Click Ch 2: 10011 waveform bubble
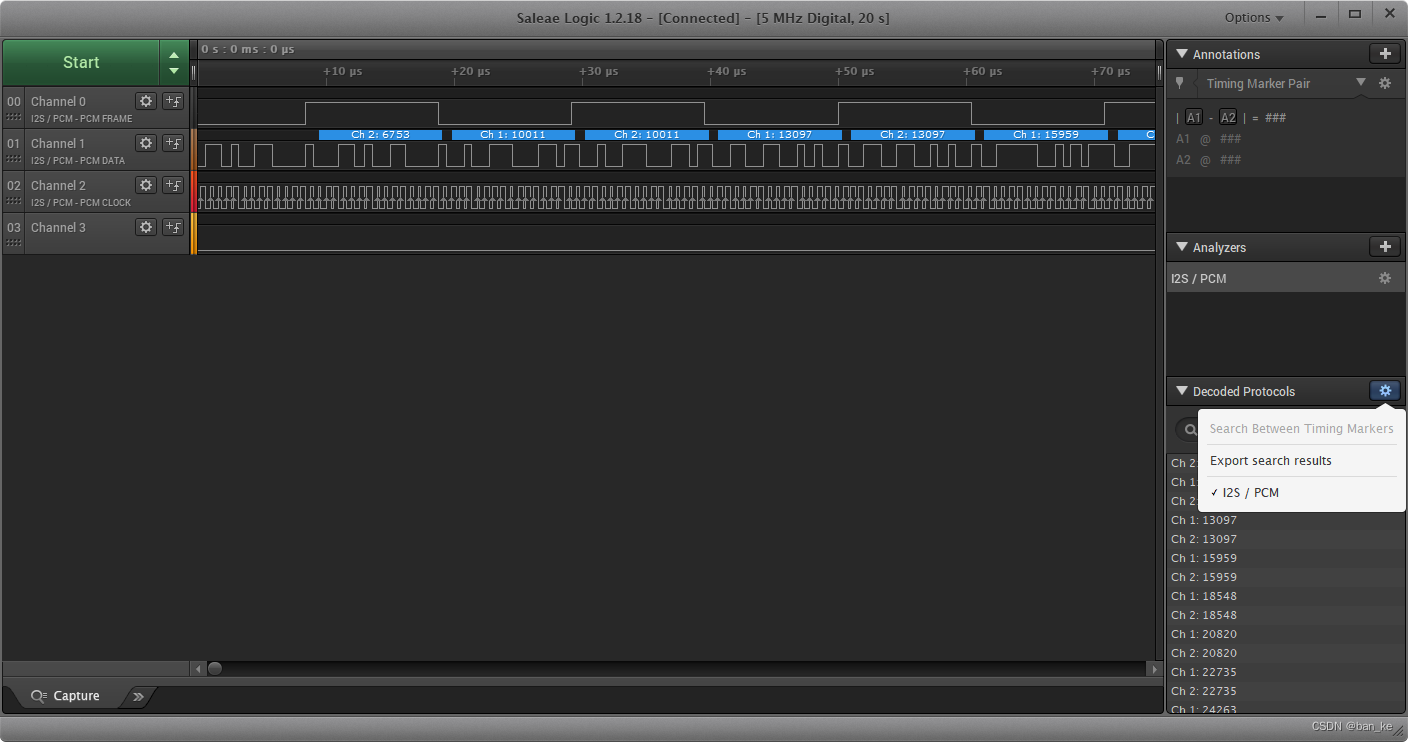The height and width of the screenshot is (742, 1408). [646, 134]
